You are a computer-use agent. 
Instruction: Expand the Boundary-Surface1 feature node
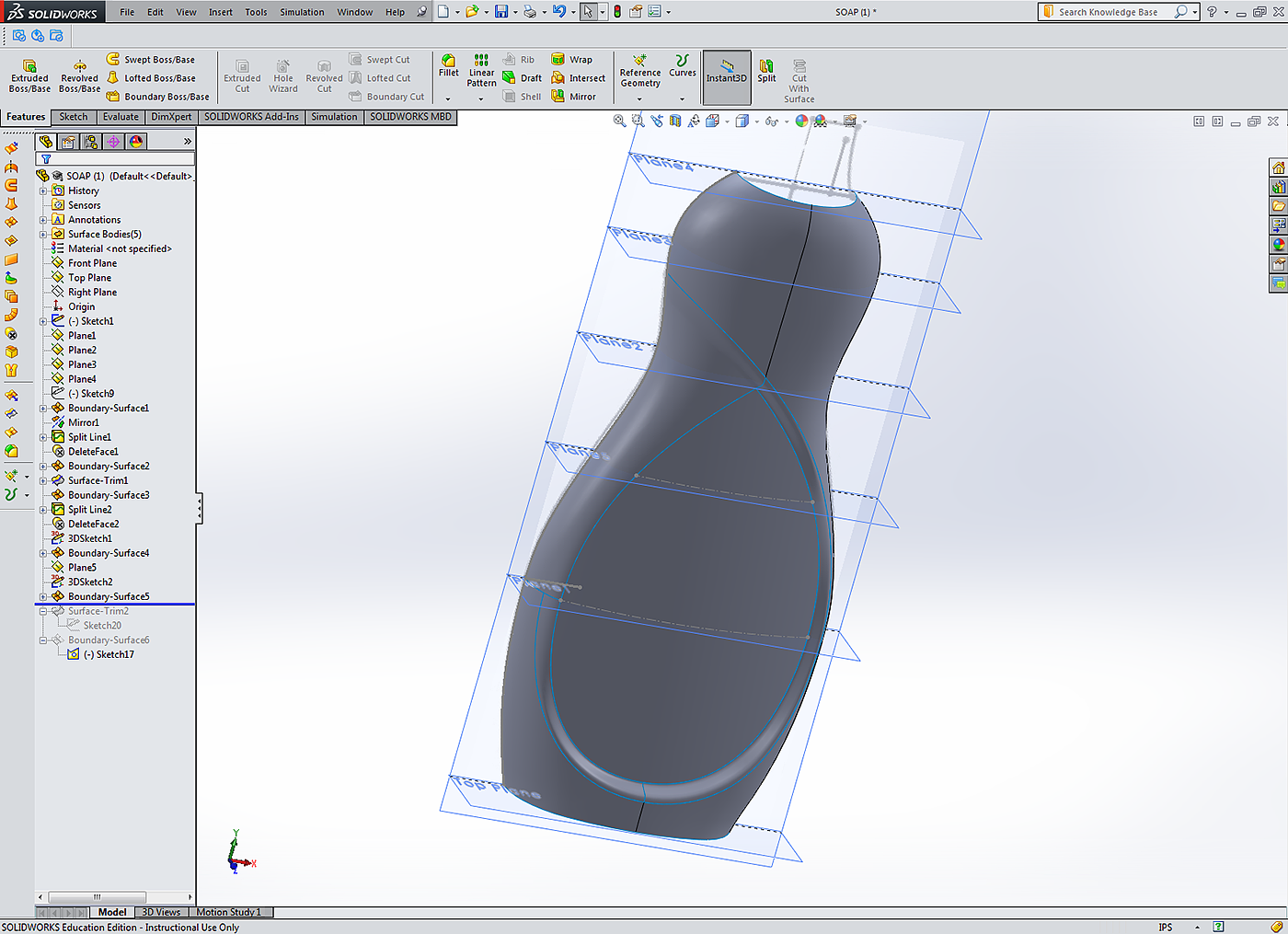coord(43,409)
